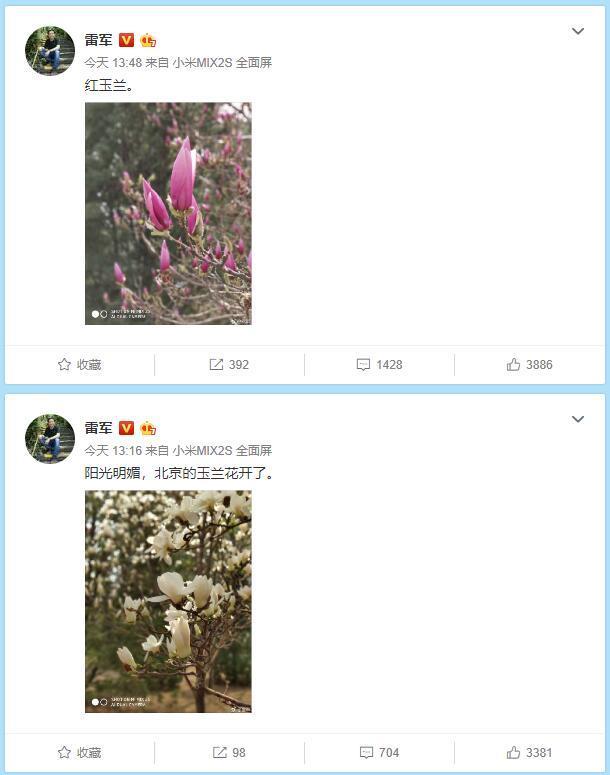610x775 pixels.
Task: Expand the options chevron on the 玉兰花 post
Action: point(578,419)
